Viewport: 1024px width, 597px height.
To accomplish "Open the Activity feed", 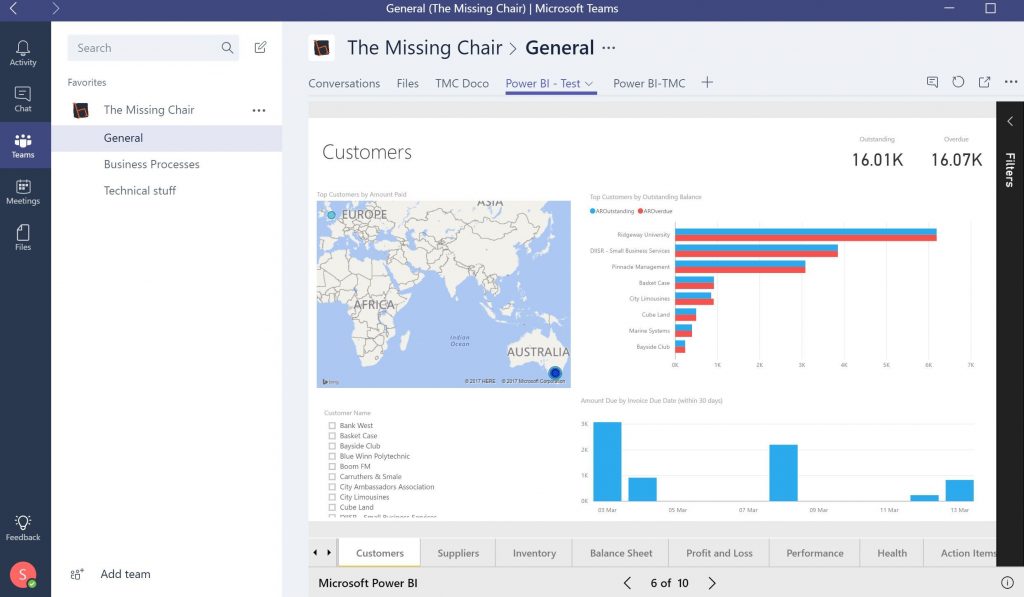I will (23, 53).
